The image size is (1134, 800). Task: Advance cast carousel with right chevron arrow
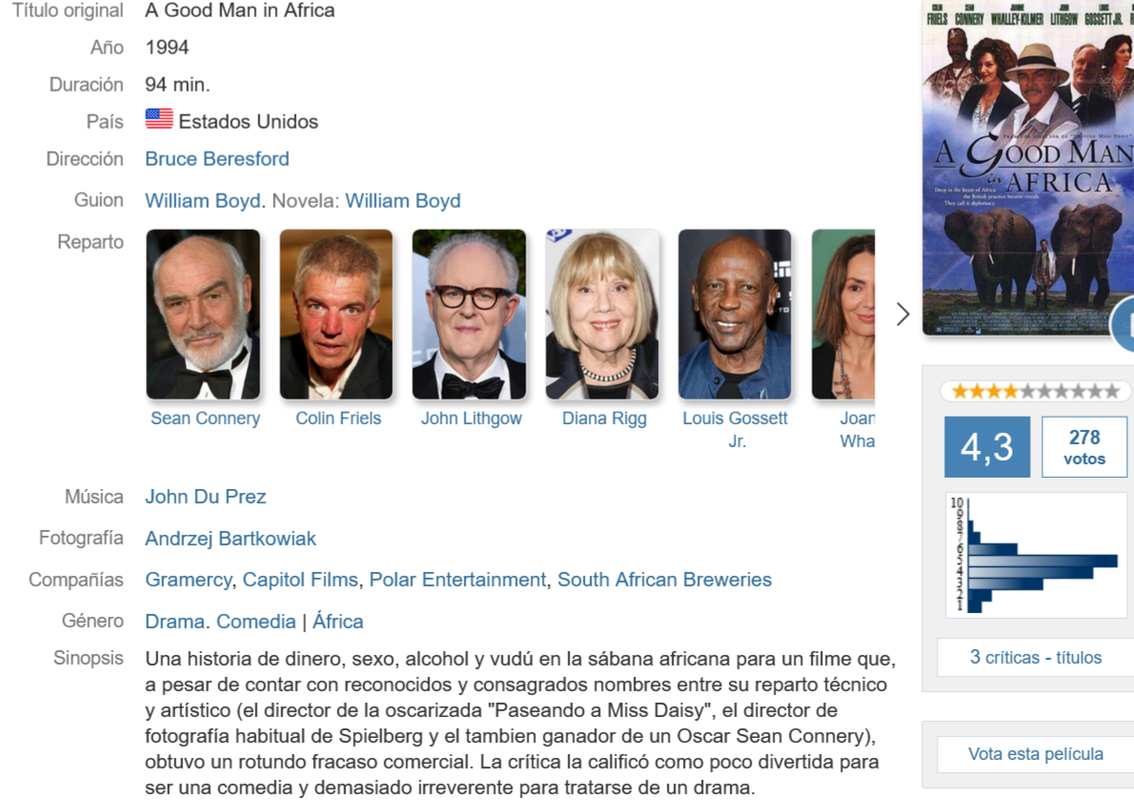(x=903, y=314)
